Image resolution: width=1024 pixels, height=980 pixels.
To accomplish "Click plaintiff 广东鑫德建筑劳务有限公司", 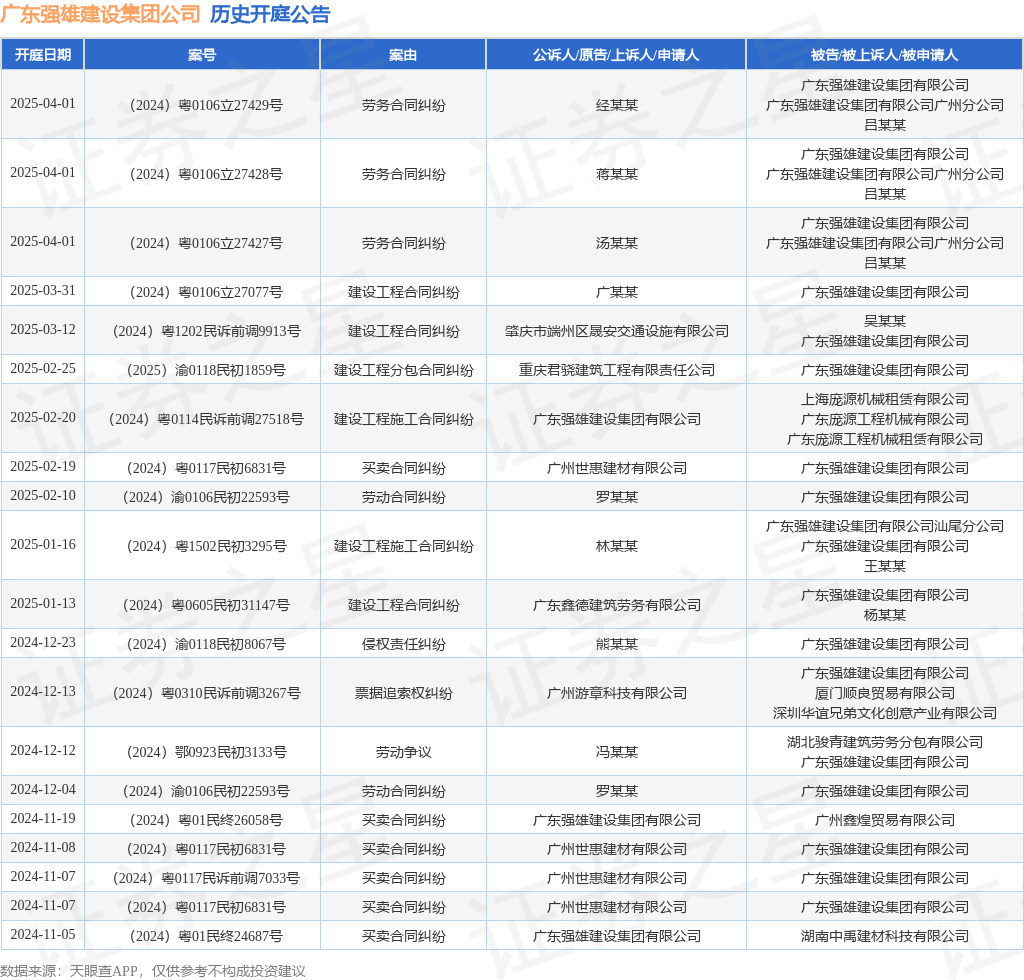I will [x=616, y=605].
